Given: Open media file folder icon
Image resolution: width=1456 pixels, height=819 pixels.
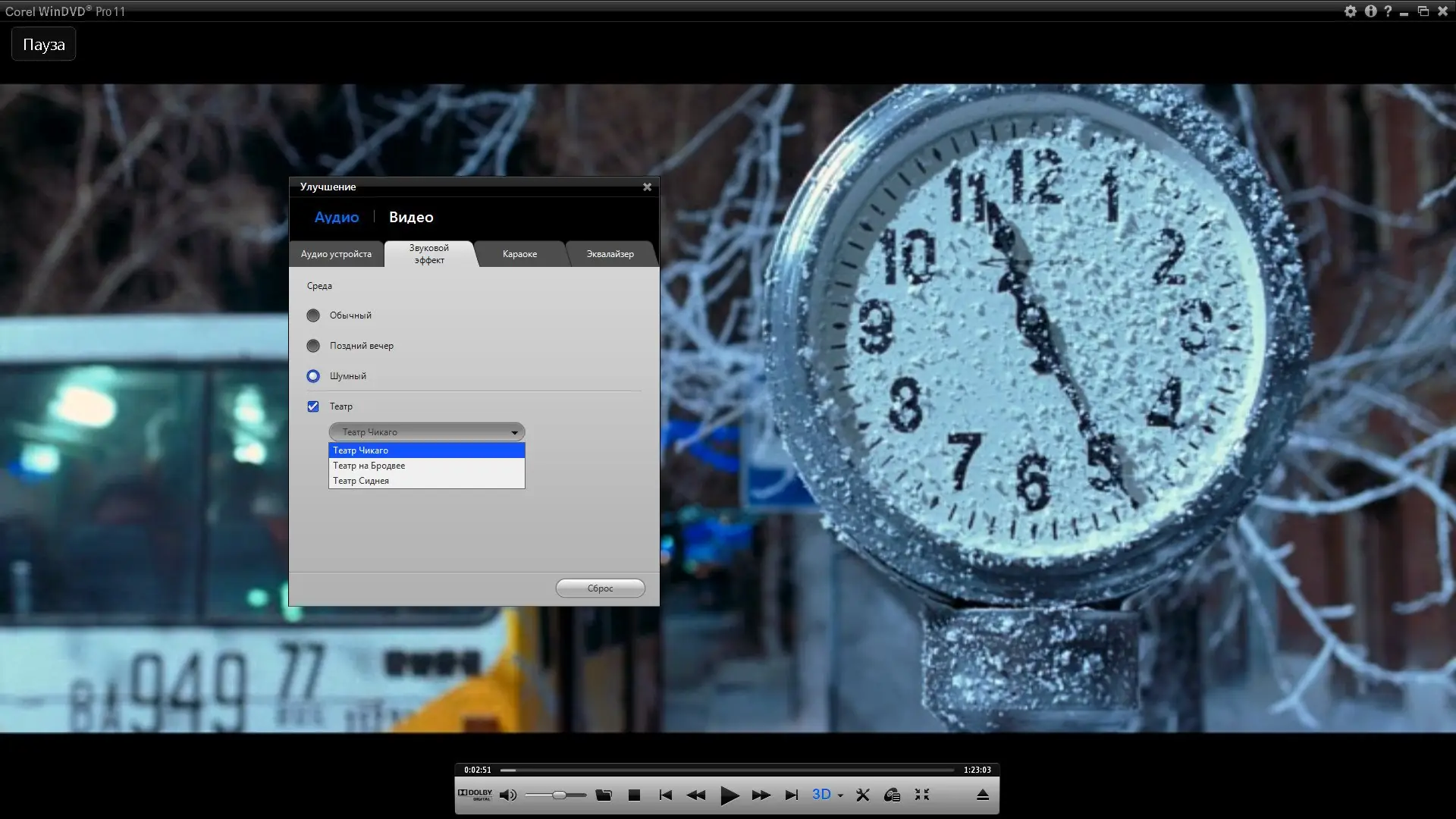Looking at the screenshot, I should pos(604,795).
